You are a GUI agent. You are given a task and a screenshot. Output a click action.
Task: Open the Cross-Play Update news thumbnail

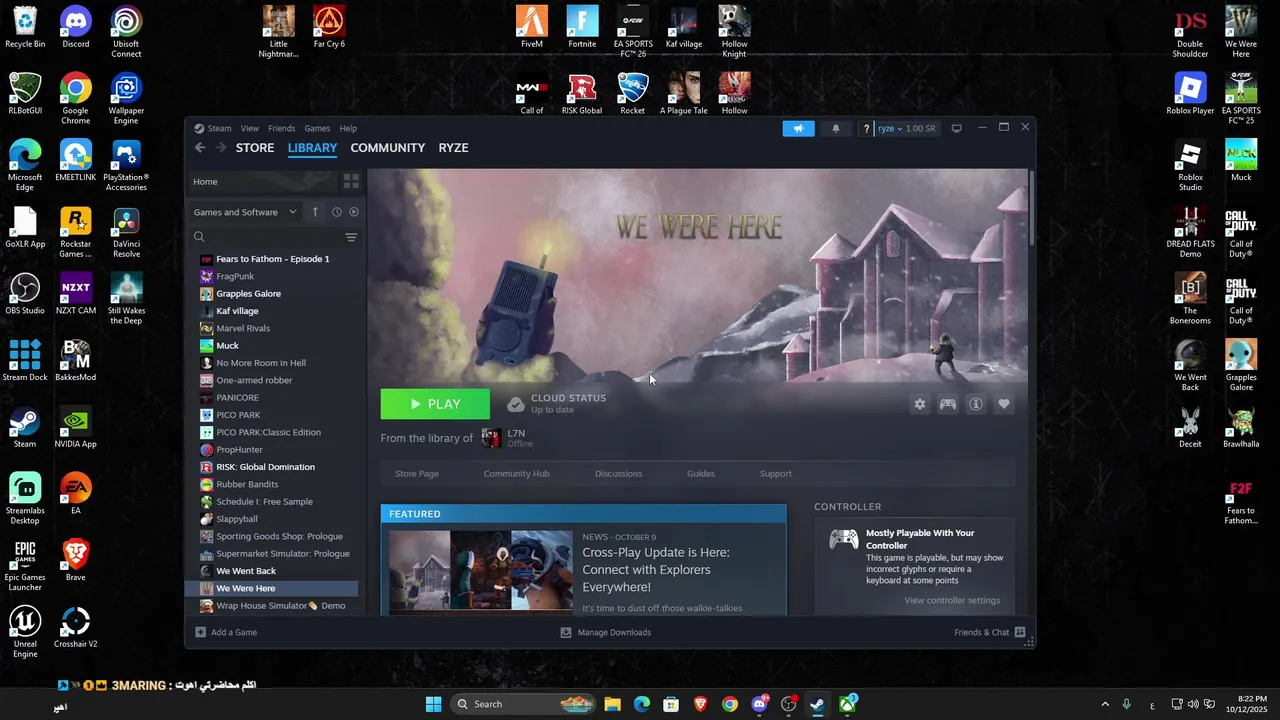click(x=481, y=570)
